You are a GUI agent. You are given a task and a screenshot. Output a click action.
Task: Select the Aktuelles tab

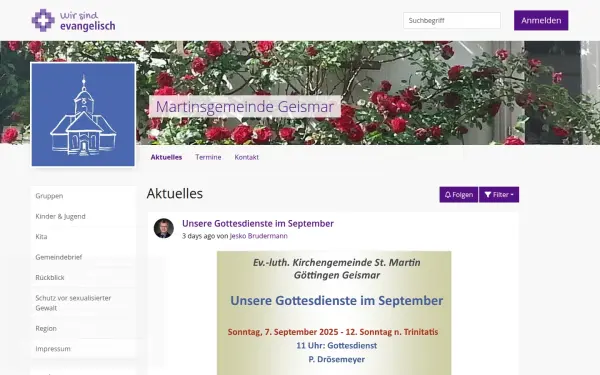click(166, 157)
